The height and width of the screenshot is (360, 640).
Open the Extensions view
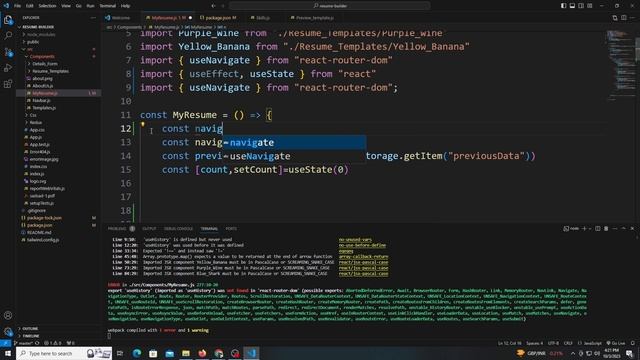coord(8,84)
